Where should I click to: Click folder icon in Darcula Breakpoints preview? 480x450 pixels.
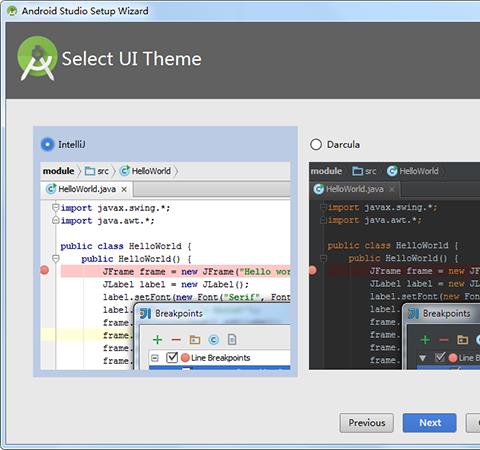(x=463, y=340)
